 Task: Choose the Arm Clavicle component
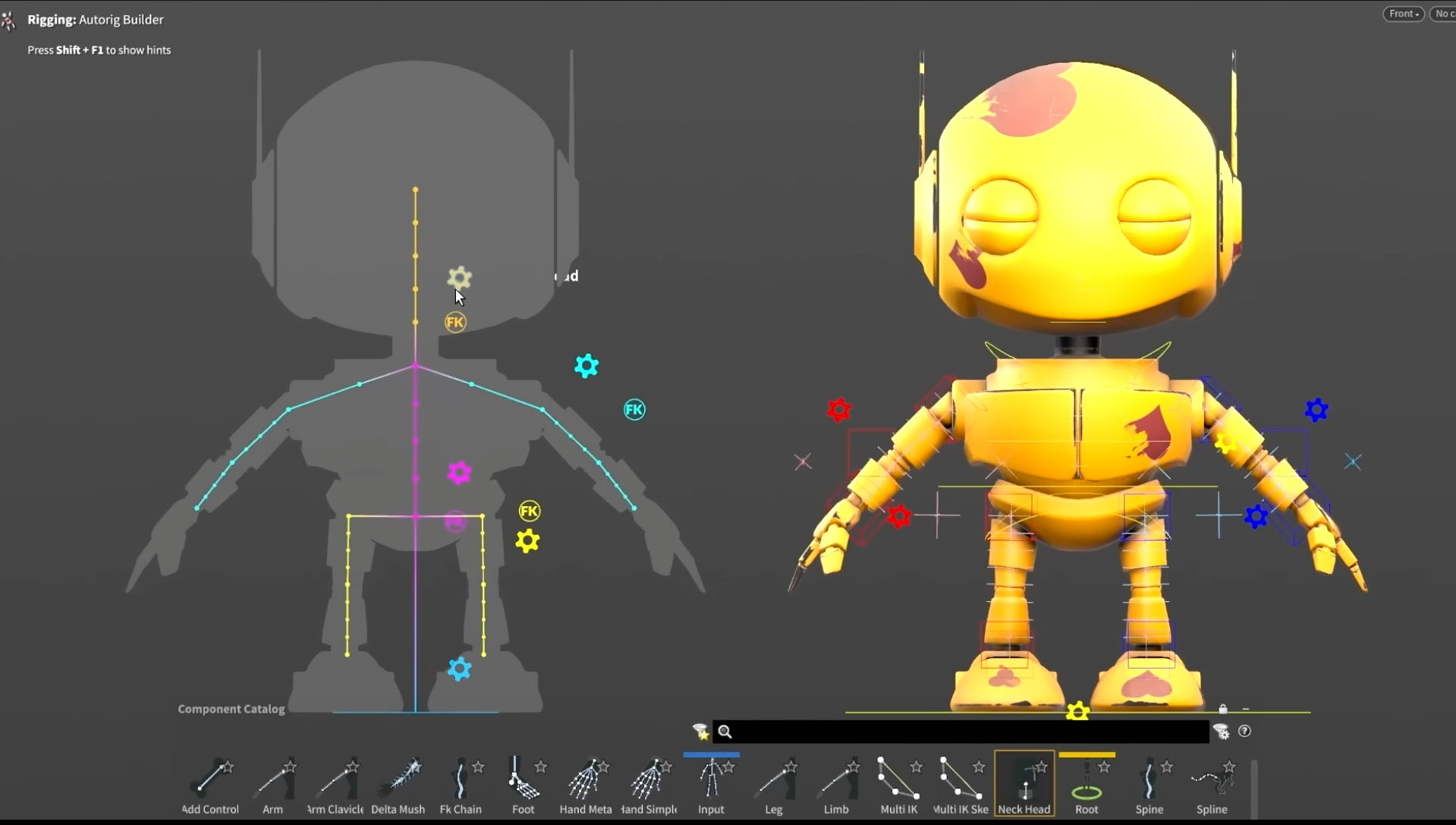[335, 786]
